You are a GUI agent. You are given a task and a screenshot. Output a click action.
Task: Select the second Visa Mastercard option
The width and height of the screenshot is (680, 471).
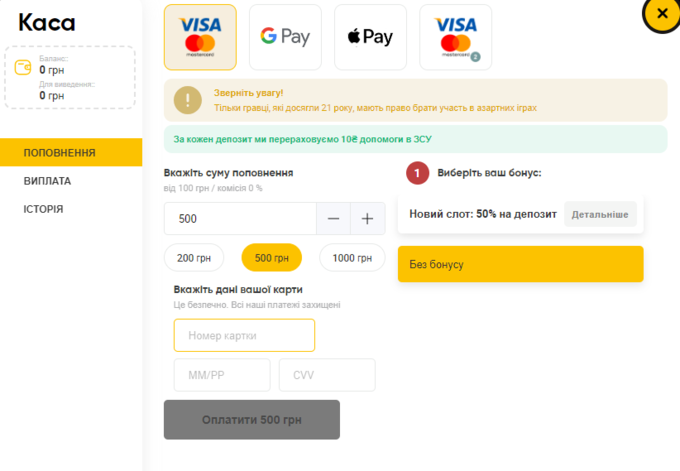click(456, 37)
